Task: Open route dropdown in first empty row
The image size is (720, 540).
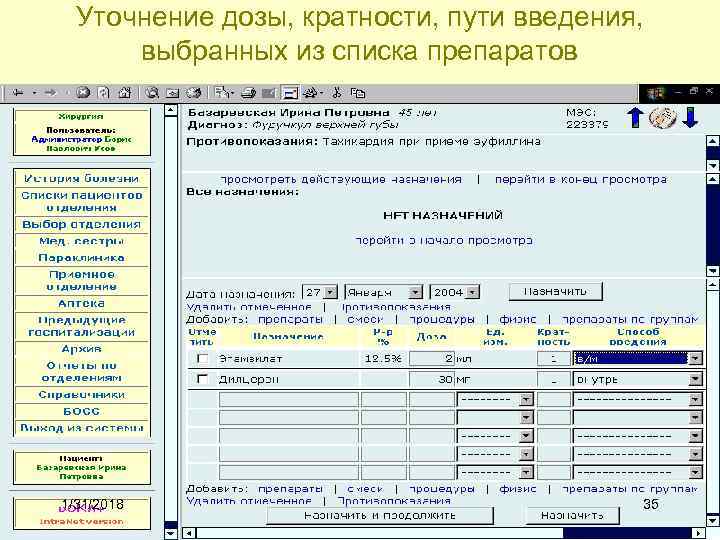Action: pos(638,399)
